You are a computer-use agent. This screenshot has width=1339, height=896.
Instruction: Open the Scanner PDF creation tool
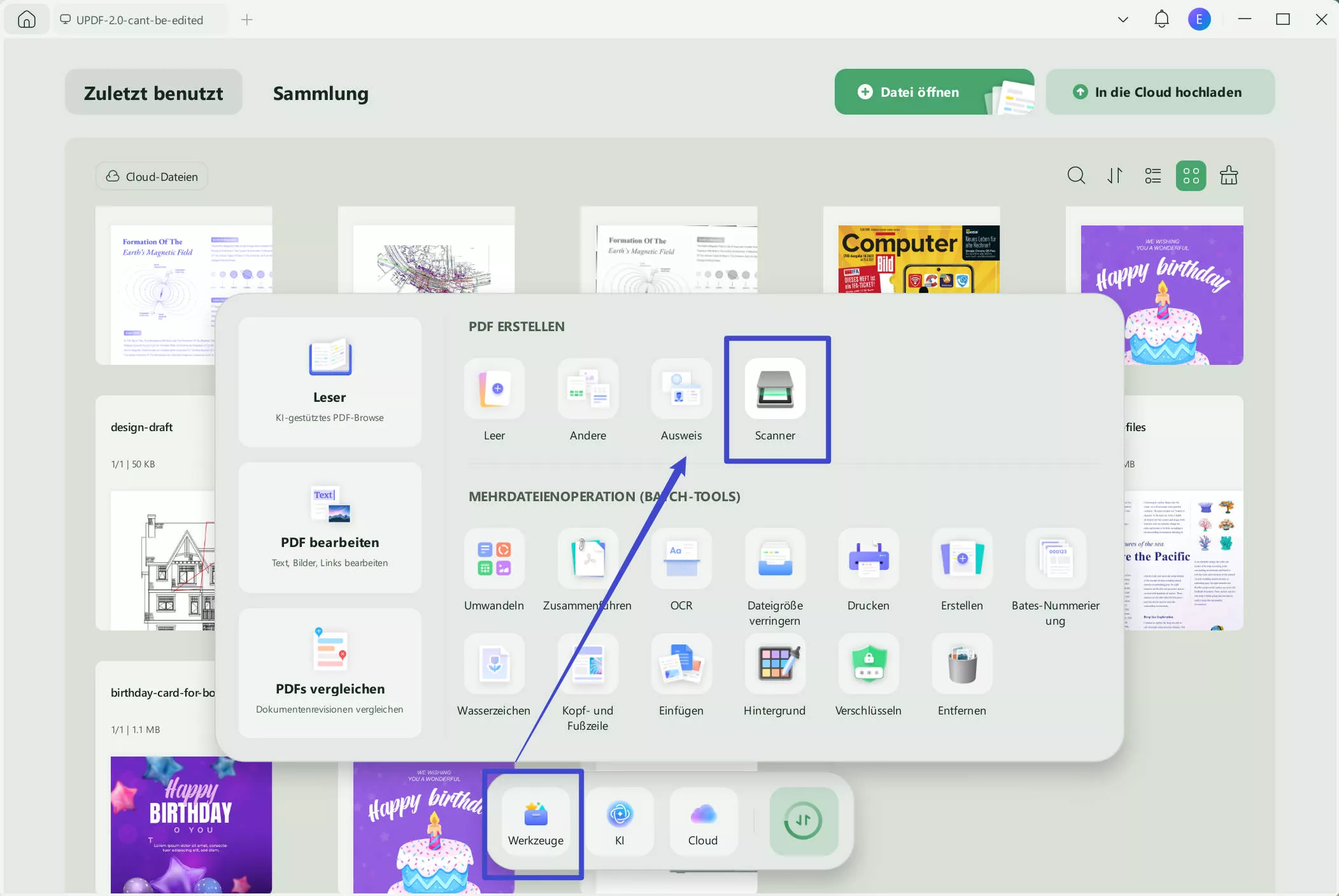point(775,389)
